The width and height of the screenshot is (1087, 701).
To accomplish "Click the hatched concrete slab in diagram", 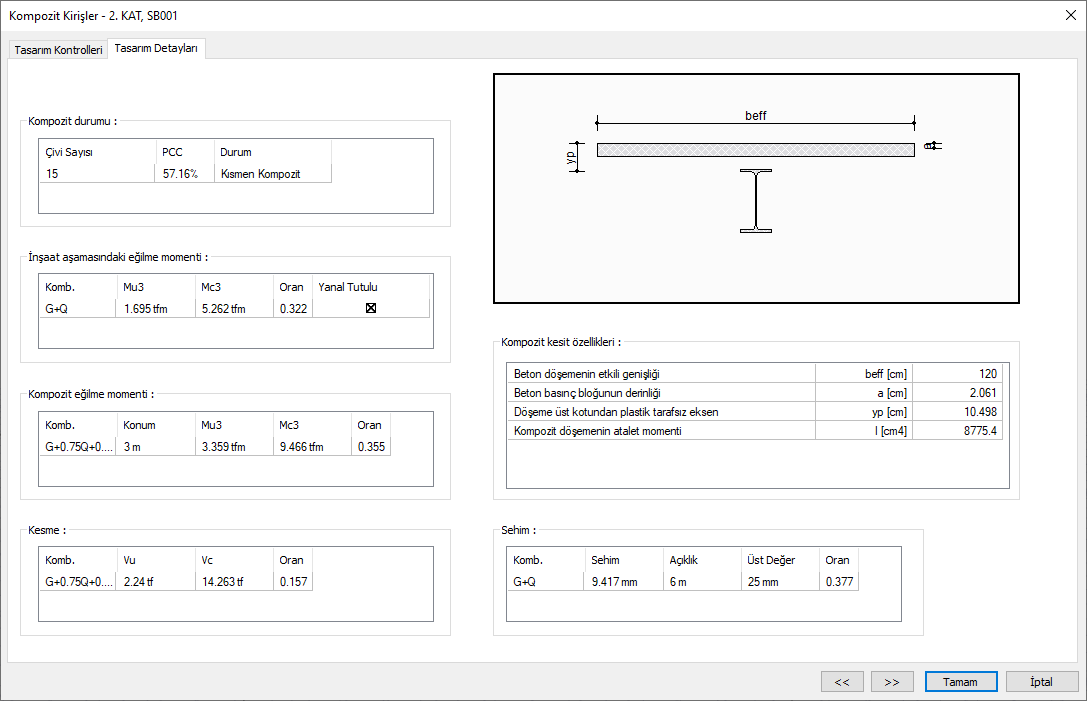I will tap(755, 150).
